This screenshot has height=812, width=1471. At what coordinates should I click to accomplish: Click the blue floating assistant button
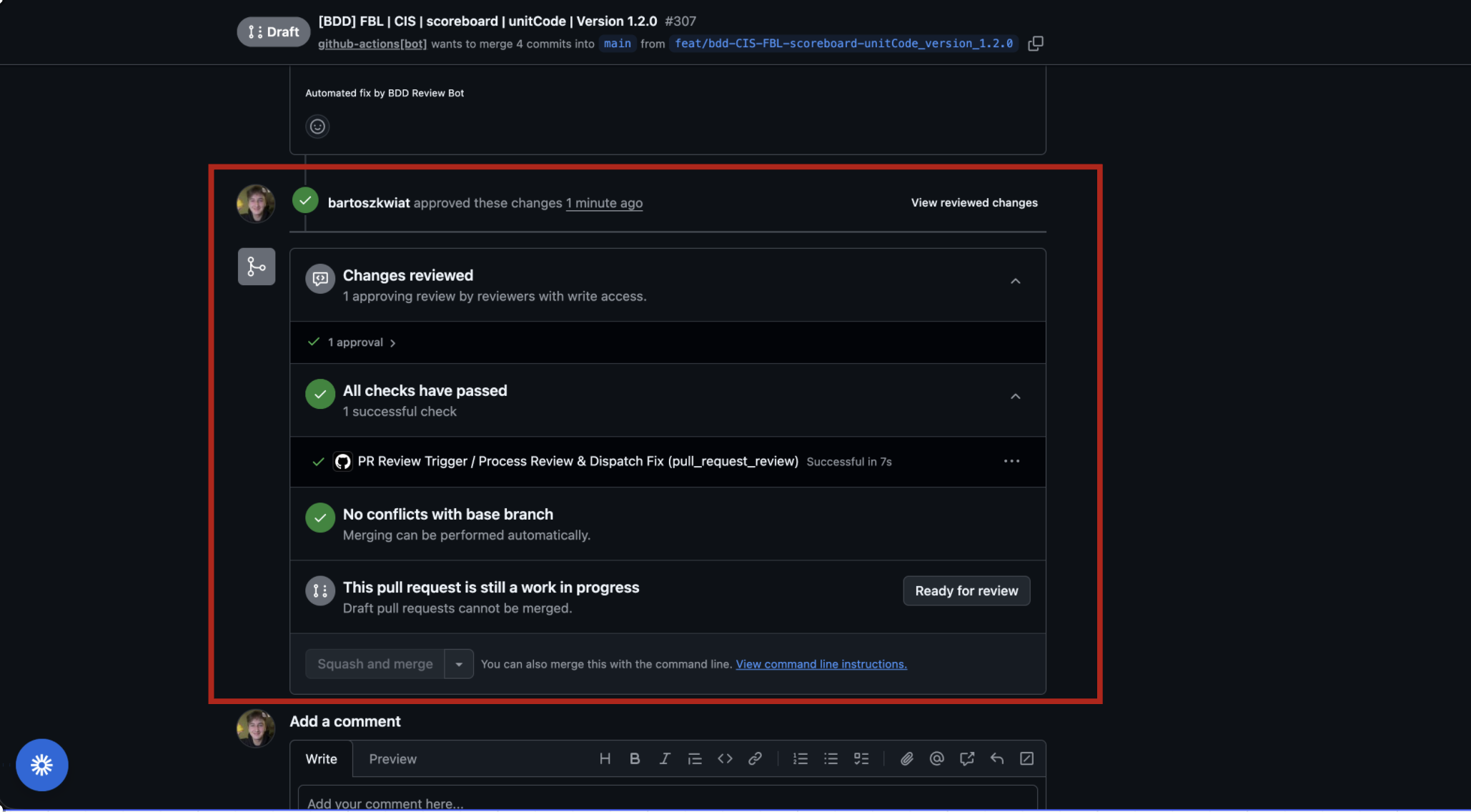point(42,765)
